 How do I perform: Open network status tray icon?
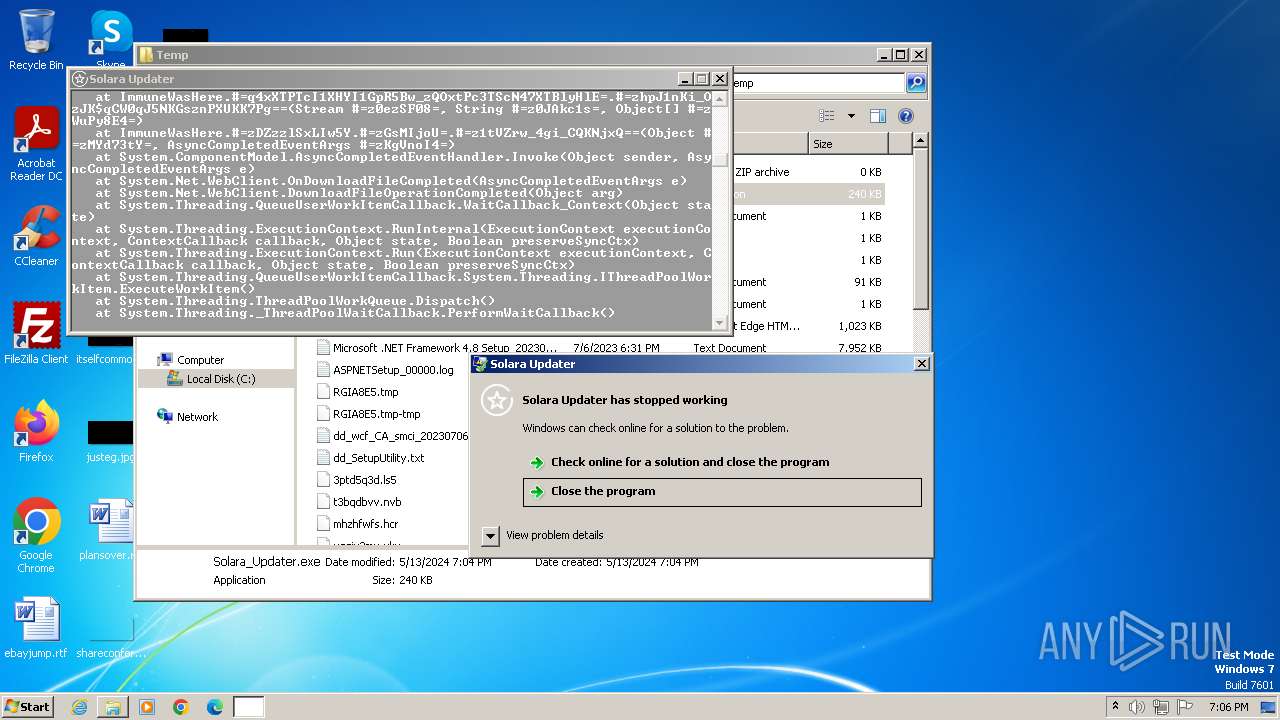point(1162,707)
